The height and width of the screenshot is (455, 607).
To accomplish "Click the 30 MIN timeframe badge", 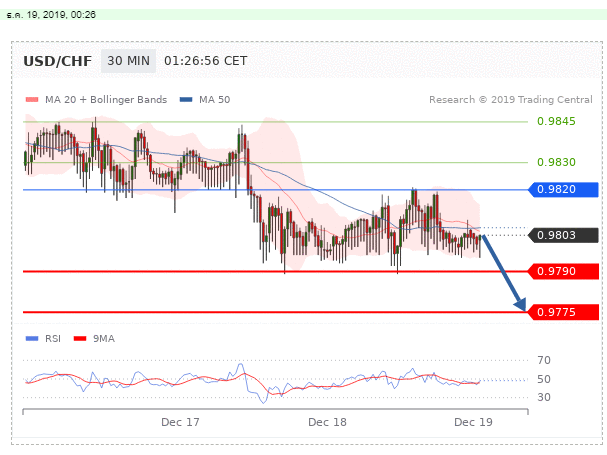I will (128, 61).
